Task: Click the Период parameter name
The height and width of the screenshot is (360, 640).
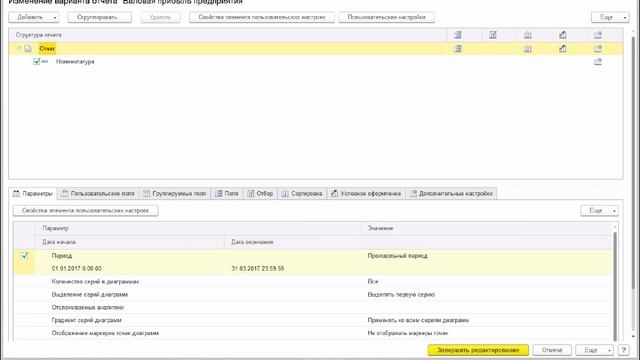Action: coord(62,256)
